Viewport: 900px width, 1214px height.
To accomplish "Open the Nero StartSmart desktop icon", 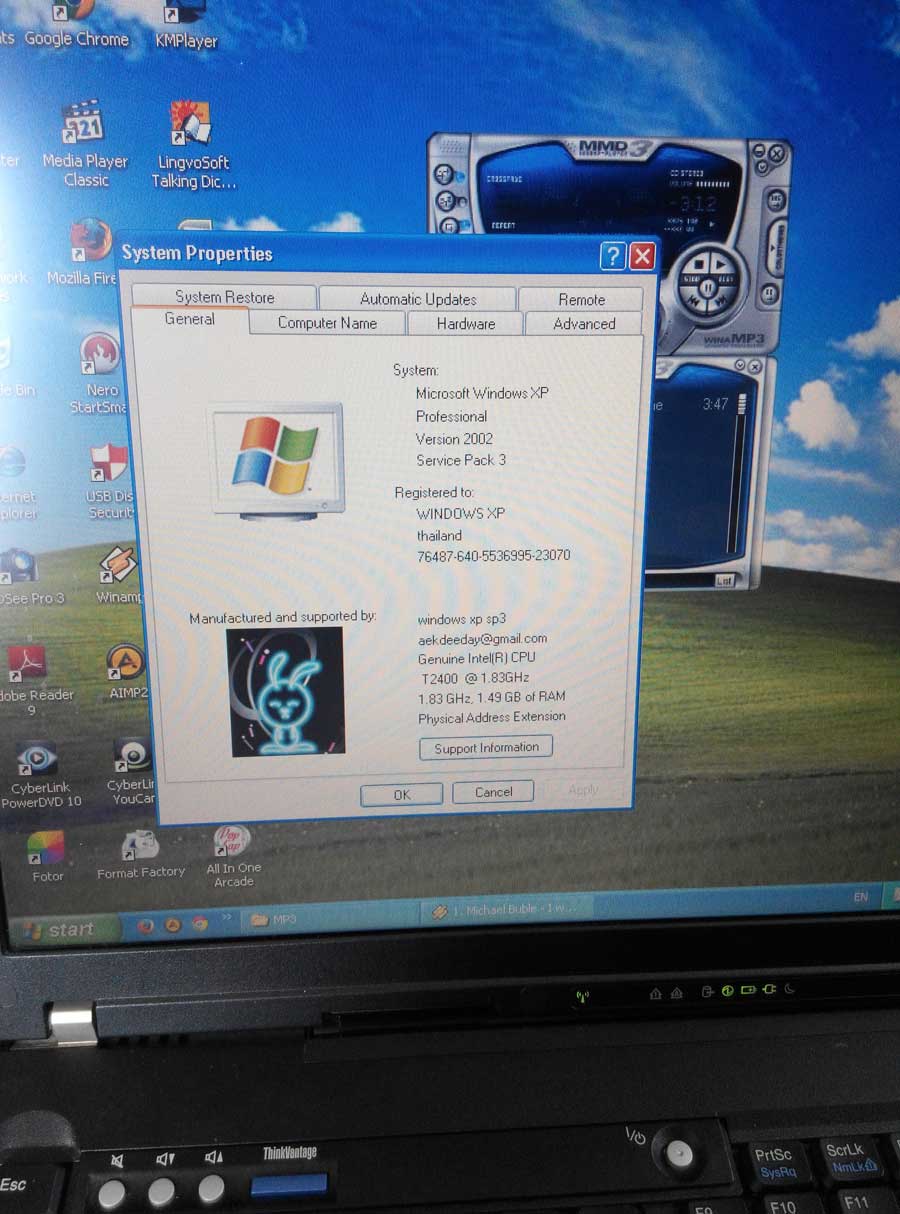I will (99, 373).
